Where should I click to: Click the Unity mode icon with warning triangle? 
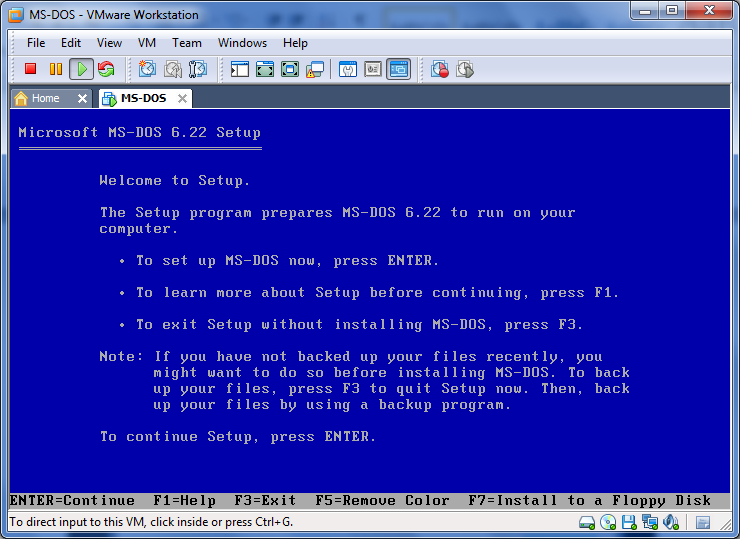click(315, 69)
